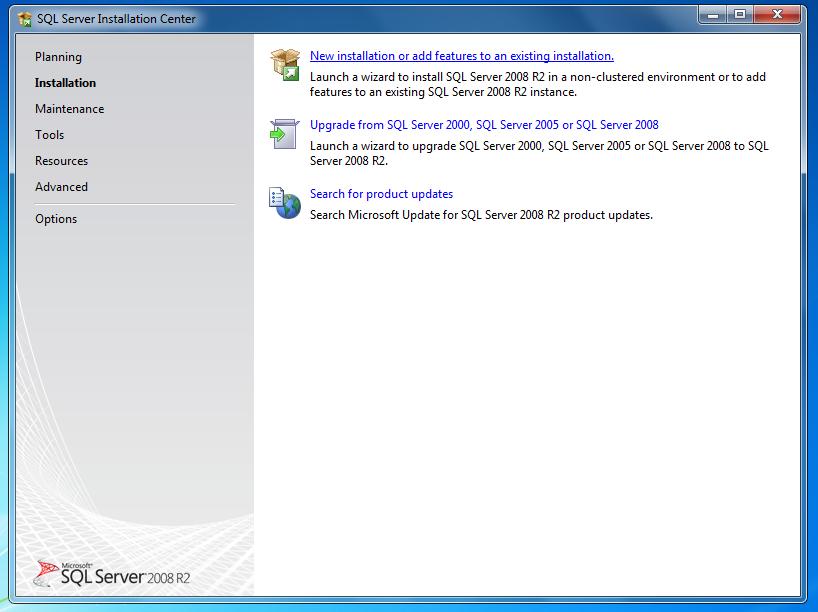The width and height of the screenshot is (818, 612).
Task: Click the 'Launch a wizard to install' description
Action: tap(538, 85)
